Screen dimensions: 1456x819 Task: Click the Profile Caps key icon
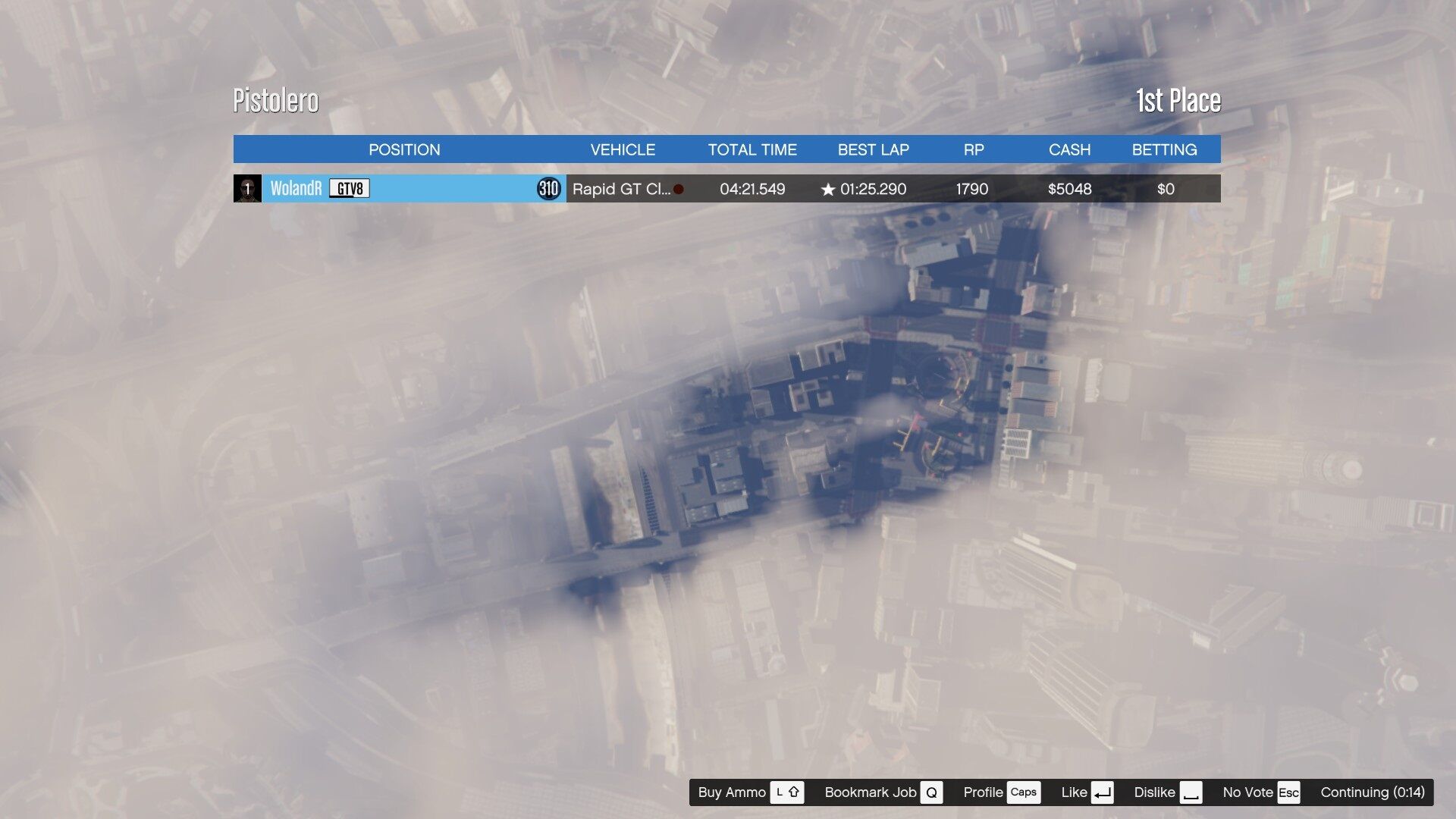pyautogui.click(x=1023, y=792)
